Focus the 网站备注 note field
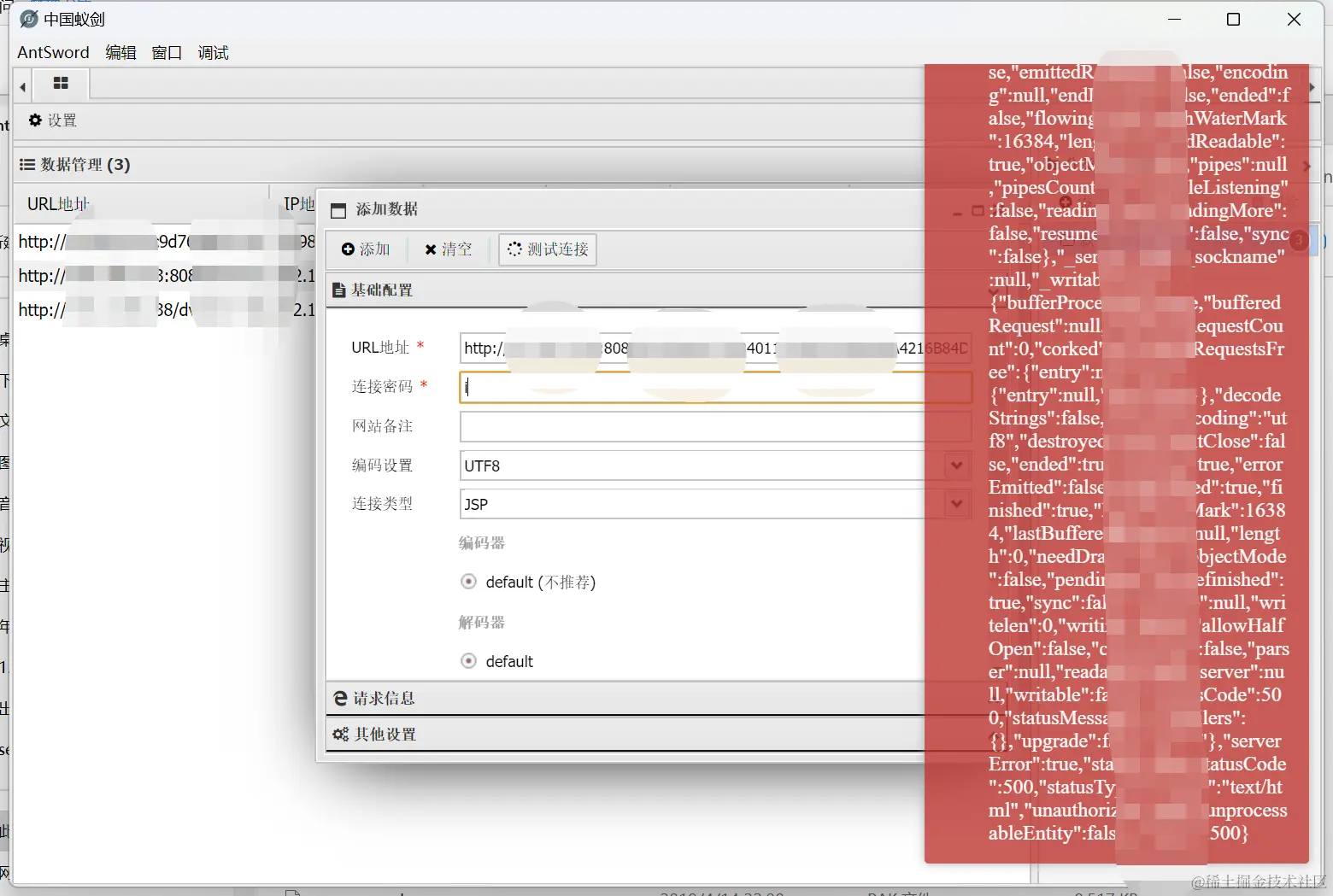The height and width of the screenshot is (896, 1333). 715,426
